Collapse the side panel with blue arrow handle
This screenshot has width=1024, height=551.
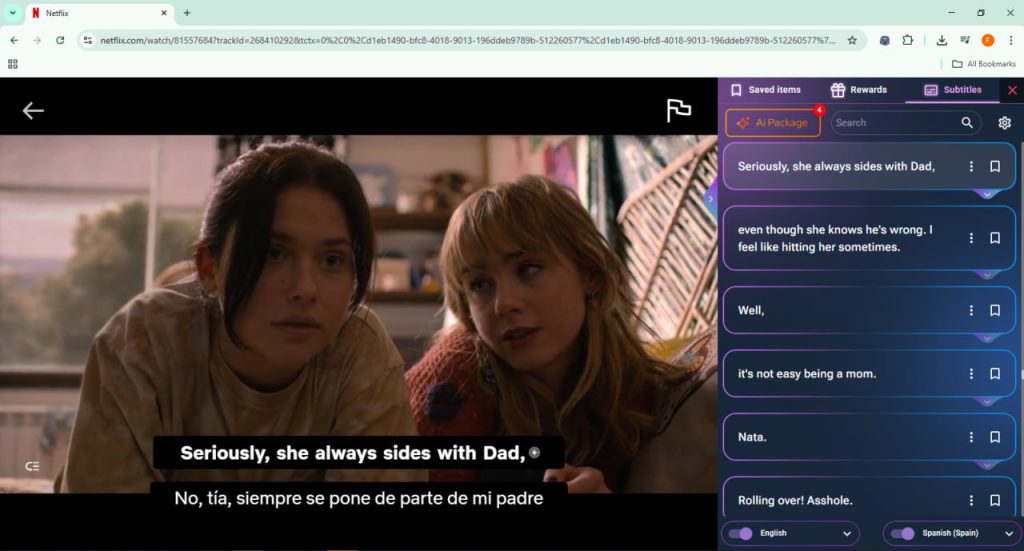tap(711, 199)
